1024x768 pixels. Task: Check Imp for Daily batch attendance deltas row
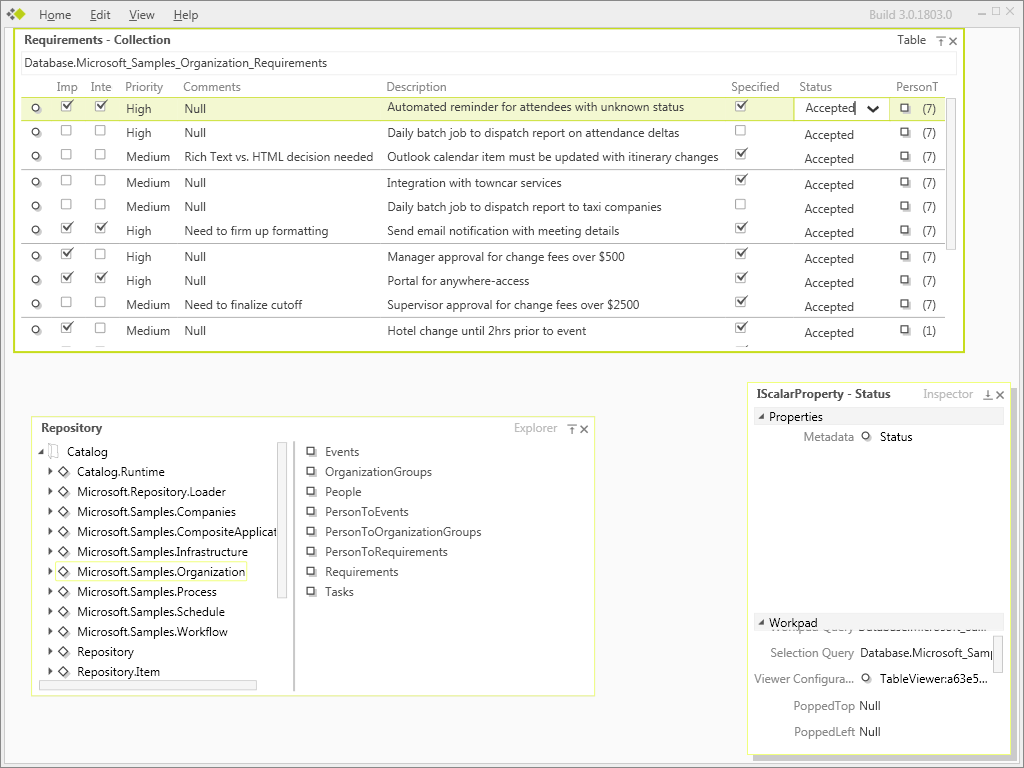click(x=66, y=131)
